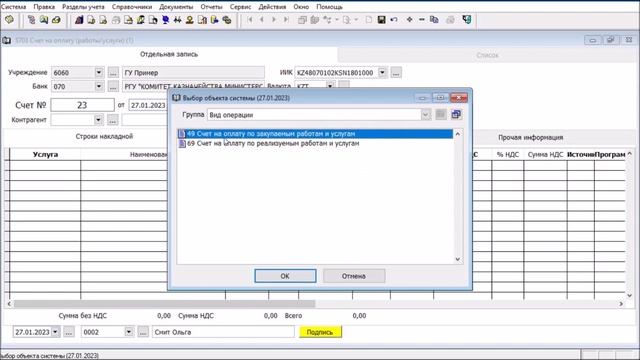Screen dimensions: 640x360
Task: Click the undo arrow icon
Action: (x=393, y=20)
